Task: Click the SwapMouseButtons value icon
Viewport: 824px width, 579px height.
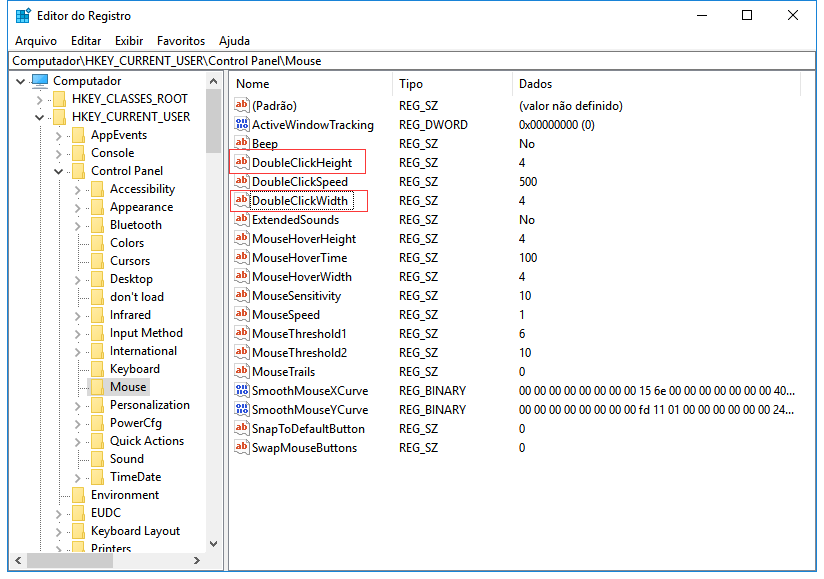Action: (x=241, y=448)
